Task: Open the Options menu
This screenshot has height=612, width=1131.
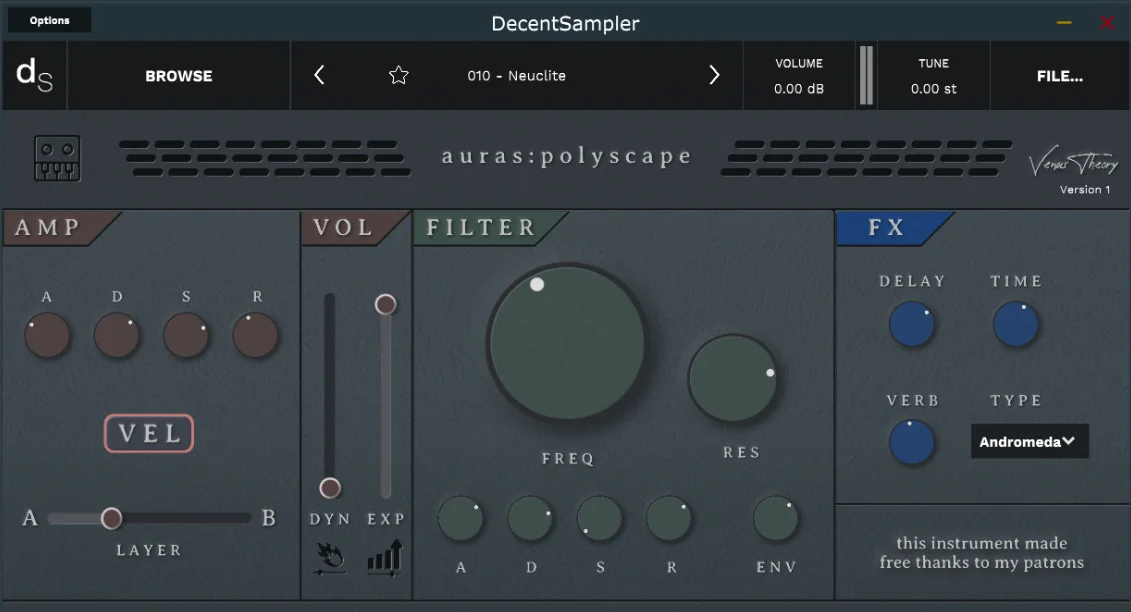Action: pyautogui.click(x=50, y=20)
